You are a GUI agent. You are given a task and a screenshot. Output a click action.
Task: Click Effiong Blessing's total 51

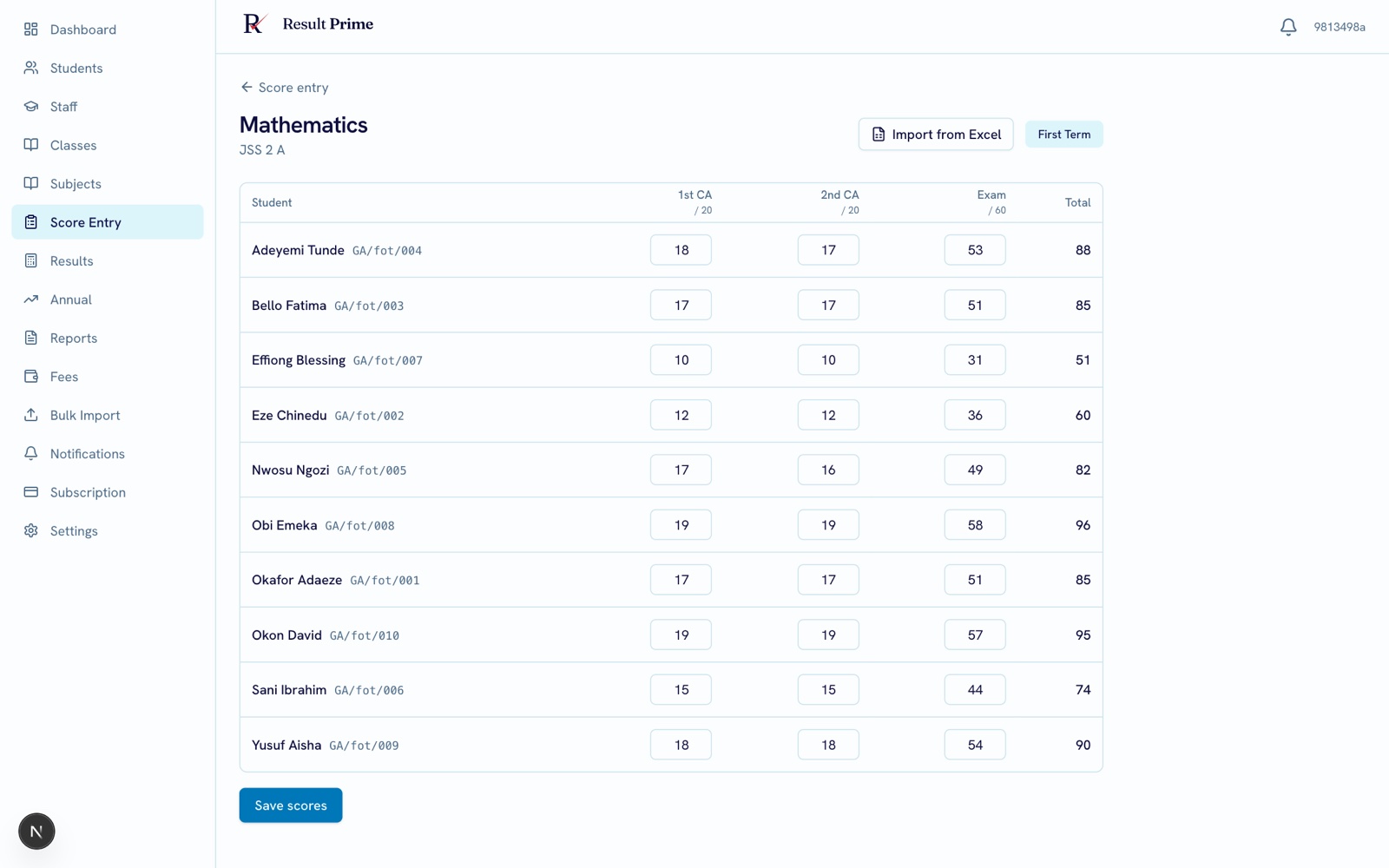coord(1083,359)
